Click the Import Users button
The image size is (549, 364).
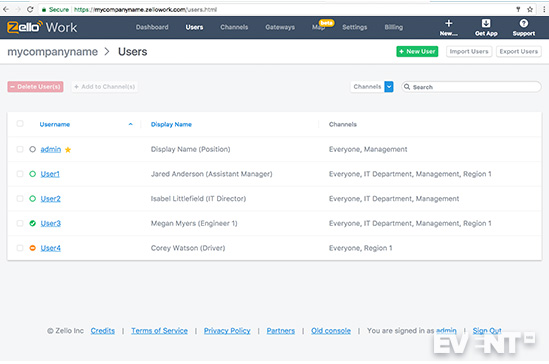[469, 51]
